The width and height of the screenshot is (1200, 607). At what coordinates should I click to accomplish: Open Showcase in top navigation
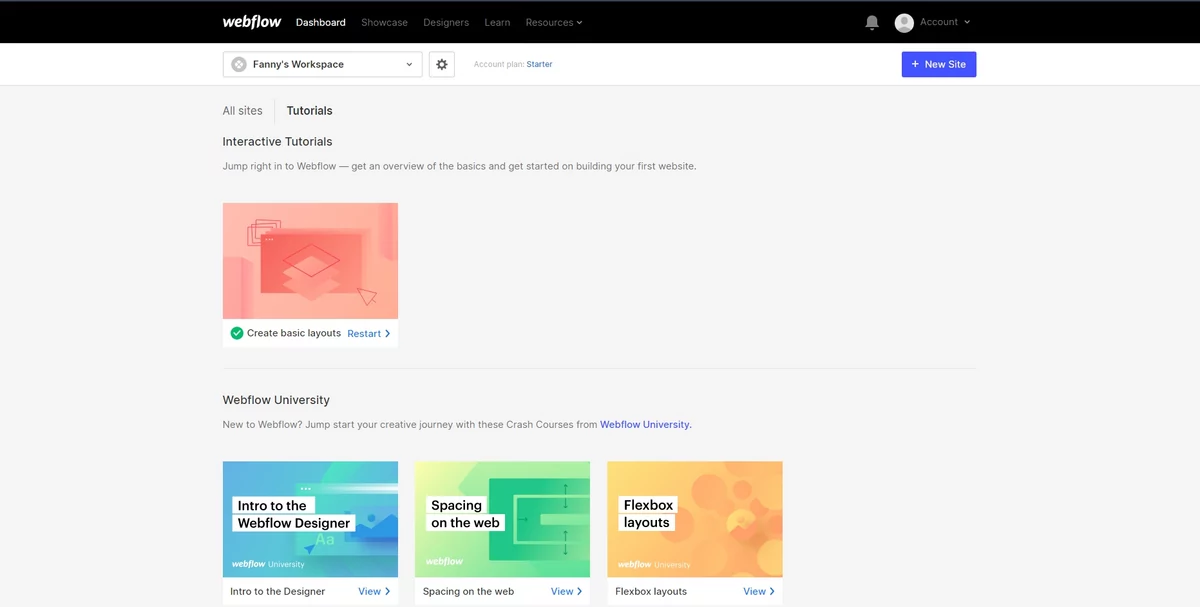point(384,22)
